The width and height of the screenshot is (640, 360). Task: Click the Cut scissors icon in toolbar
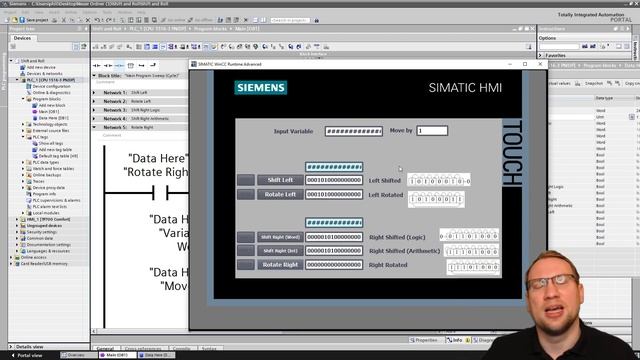coord(64,20)
